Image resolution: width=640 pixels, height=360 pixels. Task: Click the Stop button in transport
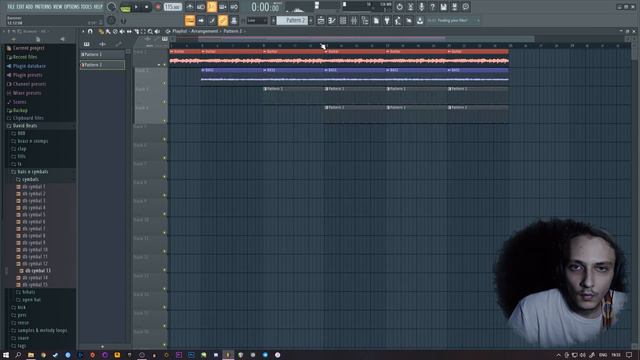point(147,7)
